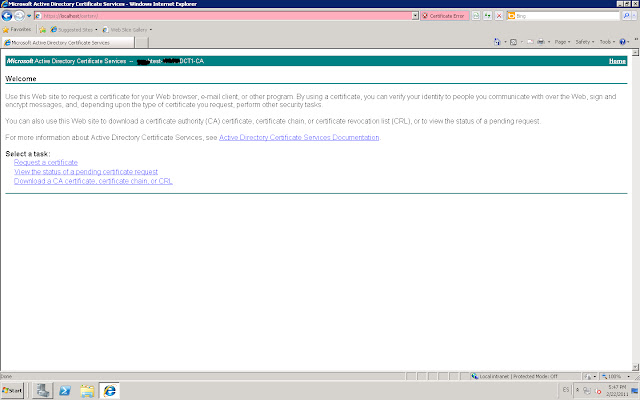The width and height of the screenshot is (640, 400).
Task: Click the localhost address bar field
Action: coord(223,16)
